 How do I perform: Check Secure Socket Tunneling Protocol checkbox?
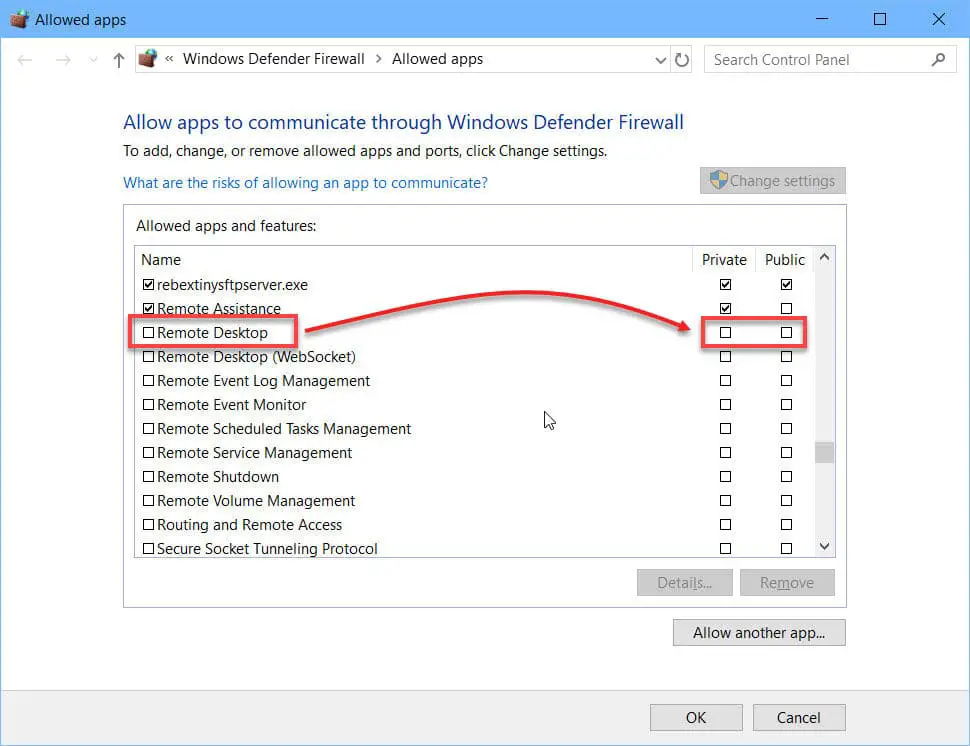click(x=148, y=548)
